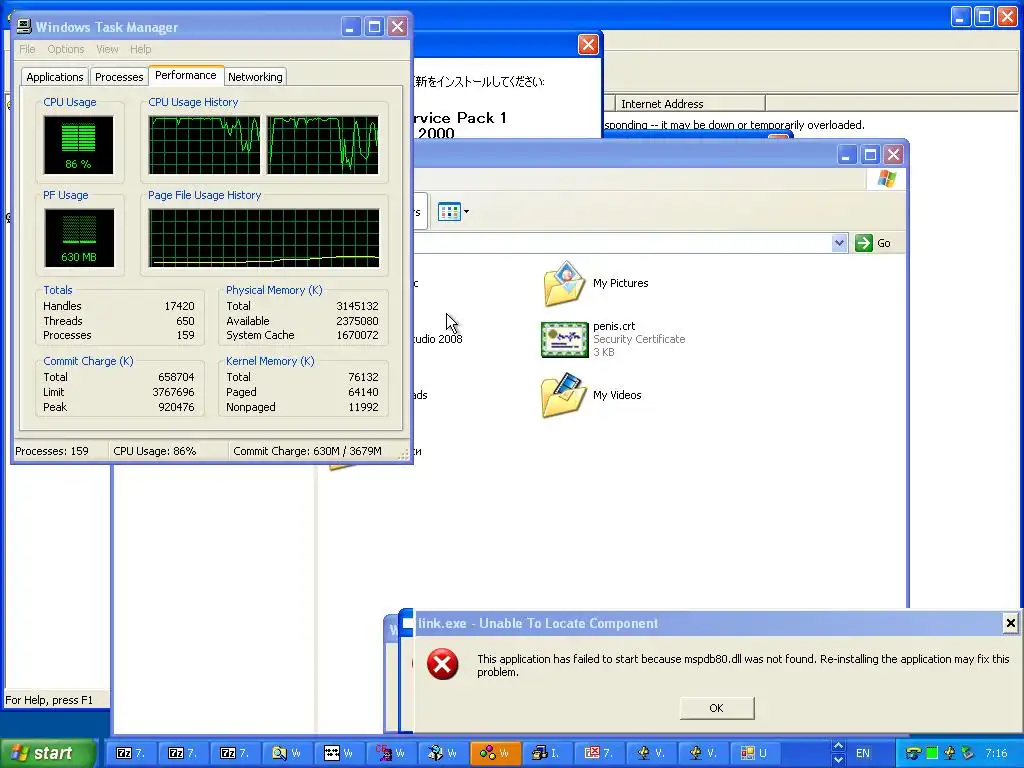The height and width of the screenshot is (768, 1024).
Task: Open the File menu in Task Manager
Action: pos(27,49)
